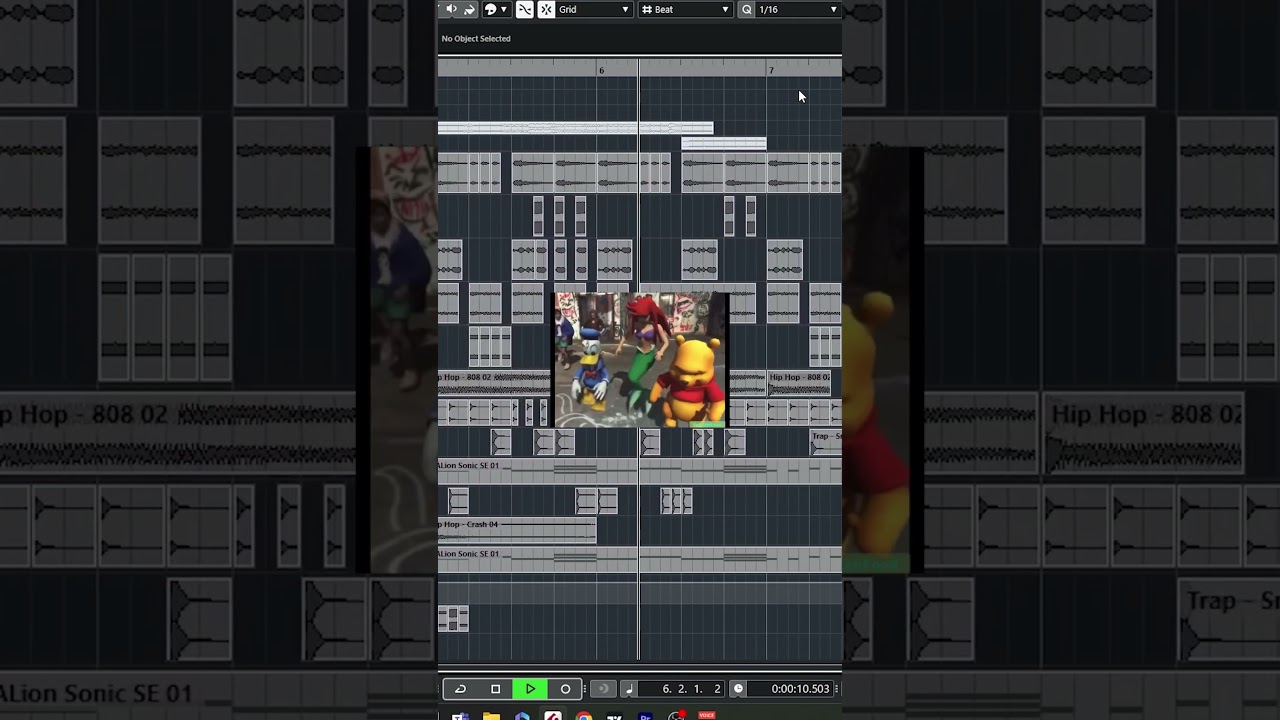Click the clock time format icon
The height and width of the screenshot is (720, 1280).
coord(738,689)
